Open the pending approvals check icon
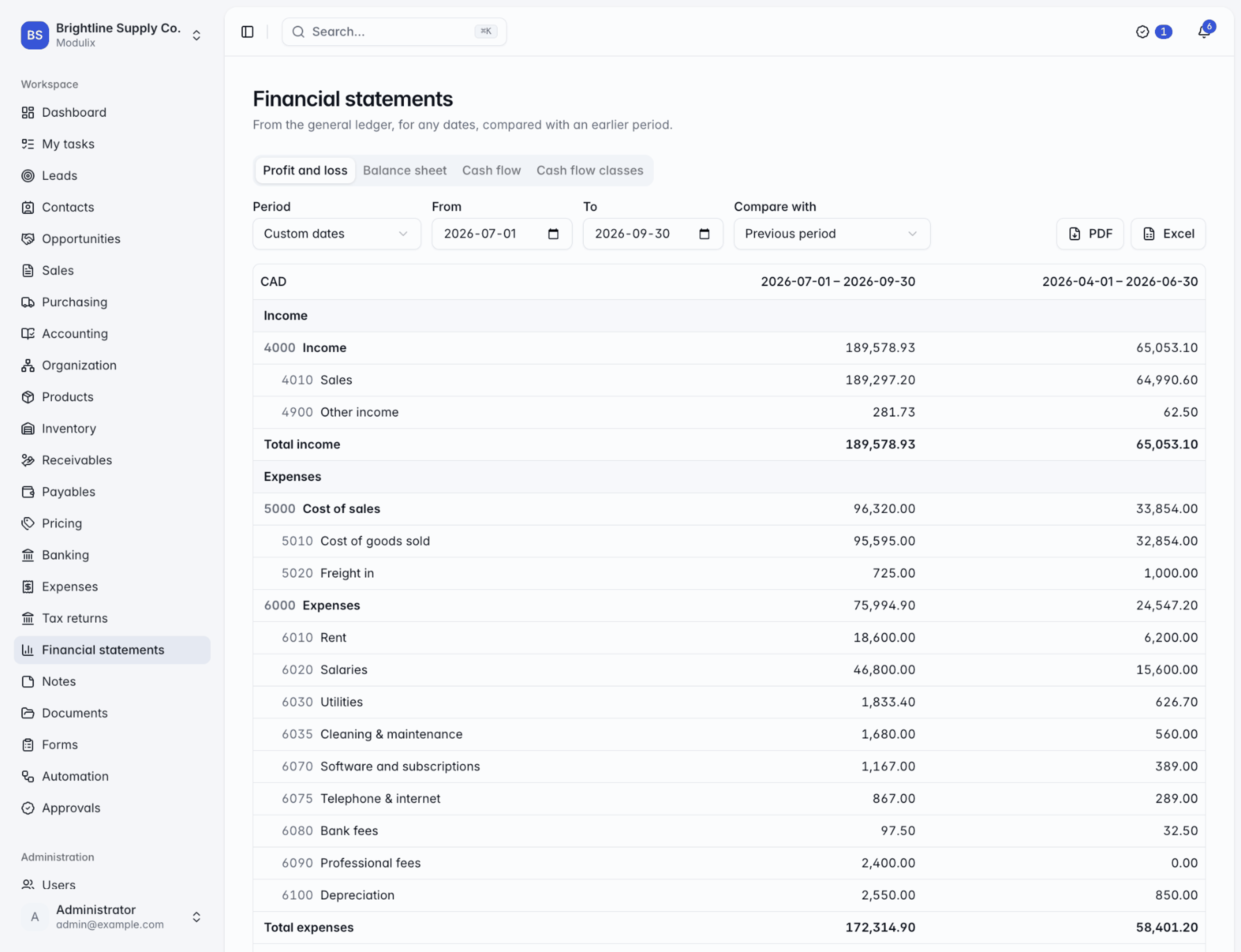This screenshot has width=1241, height=952. (x=1142, y=32)
